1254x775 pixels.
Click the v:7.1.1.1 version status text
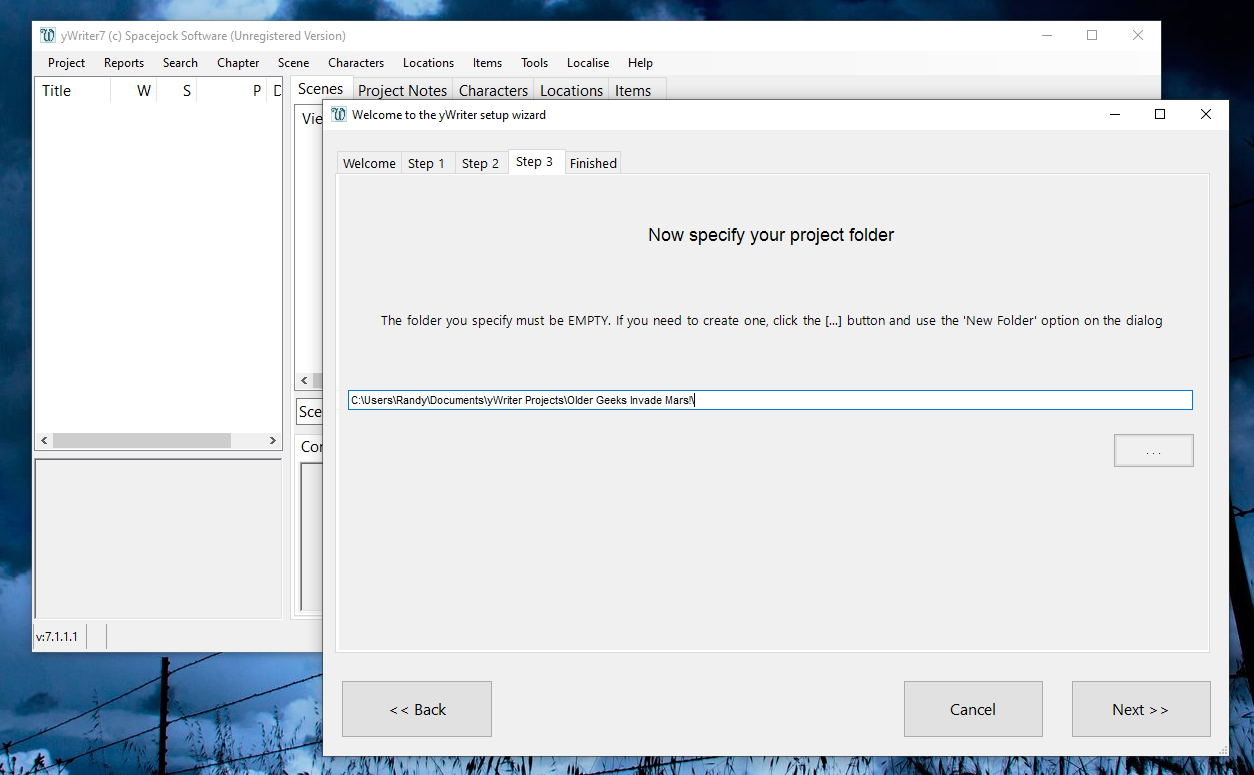point(57,636)
